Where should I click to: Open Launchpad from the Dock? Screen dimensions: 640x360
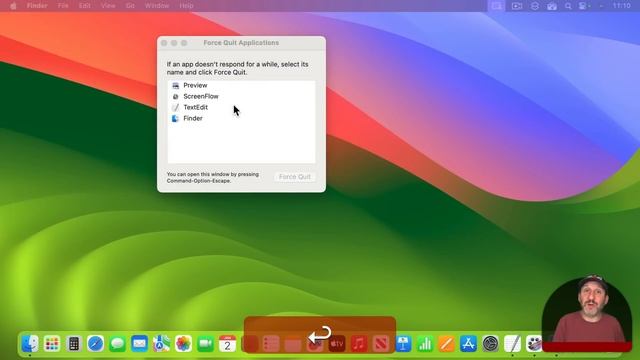coord(52,344)
